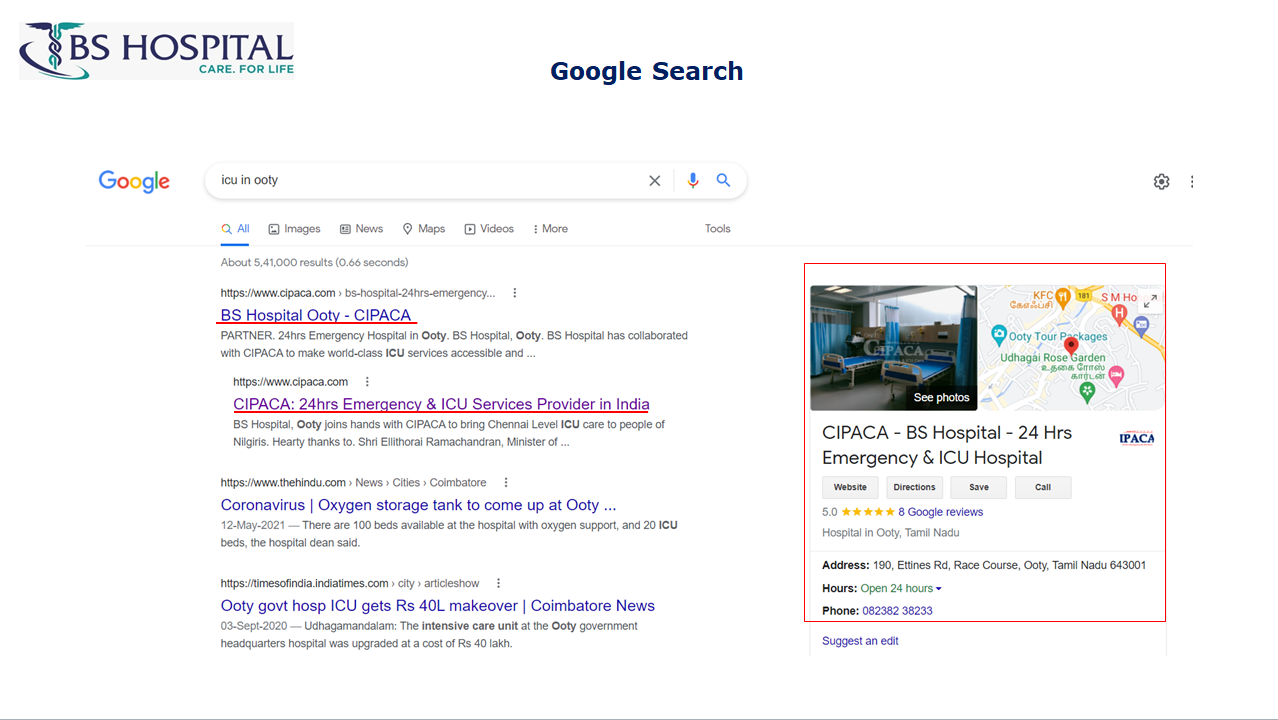This screenshot has width=1278, height=720.
Task: Open Google settings gear icon
Action: pyautogui.click(x=1161, y=182)
